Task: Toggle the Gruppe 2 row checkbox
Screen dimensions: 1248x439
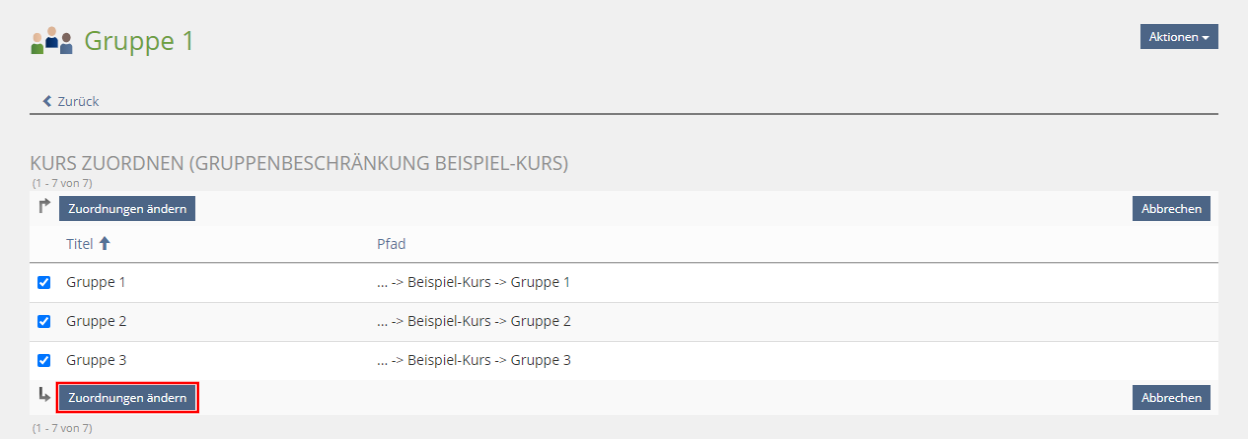Action: pos(44,321)
